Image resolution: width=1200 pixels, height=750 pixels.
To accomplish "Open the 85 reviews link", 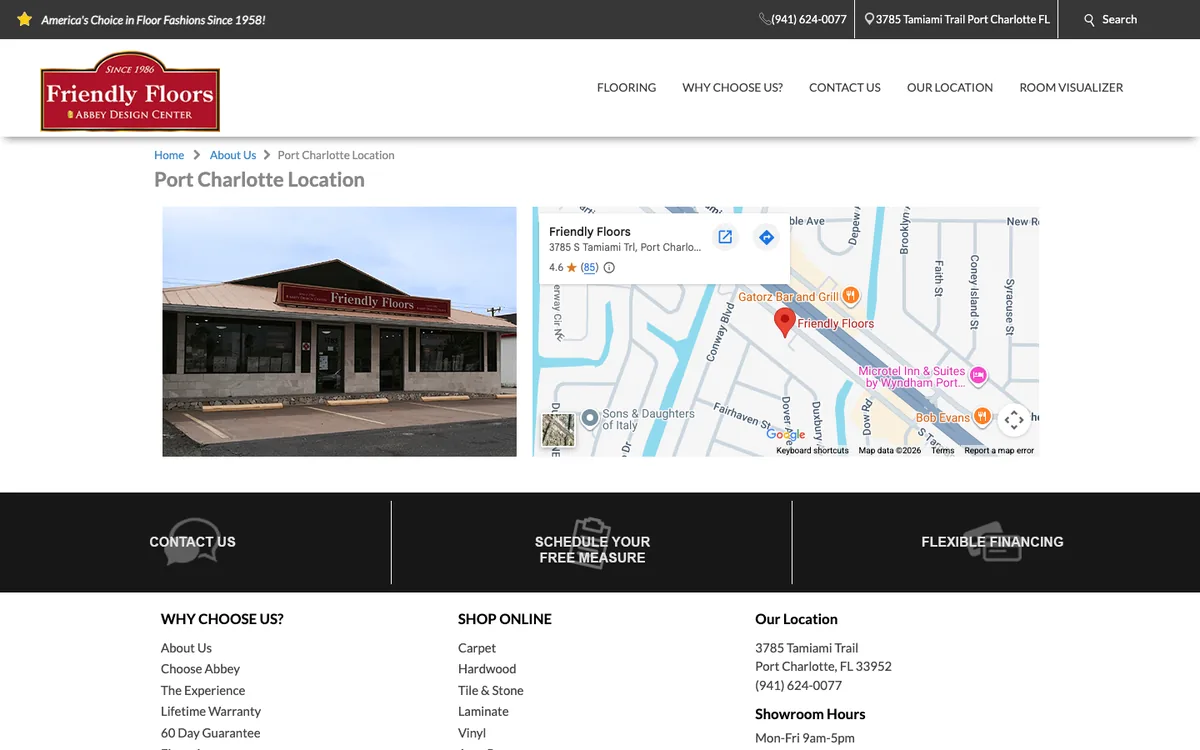I will click(590, 267).
